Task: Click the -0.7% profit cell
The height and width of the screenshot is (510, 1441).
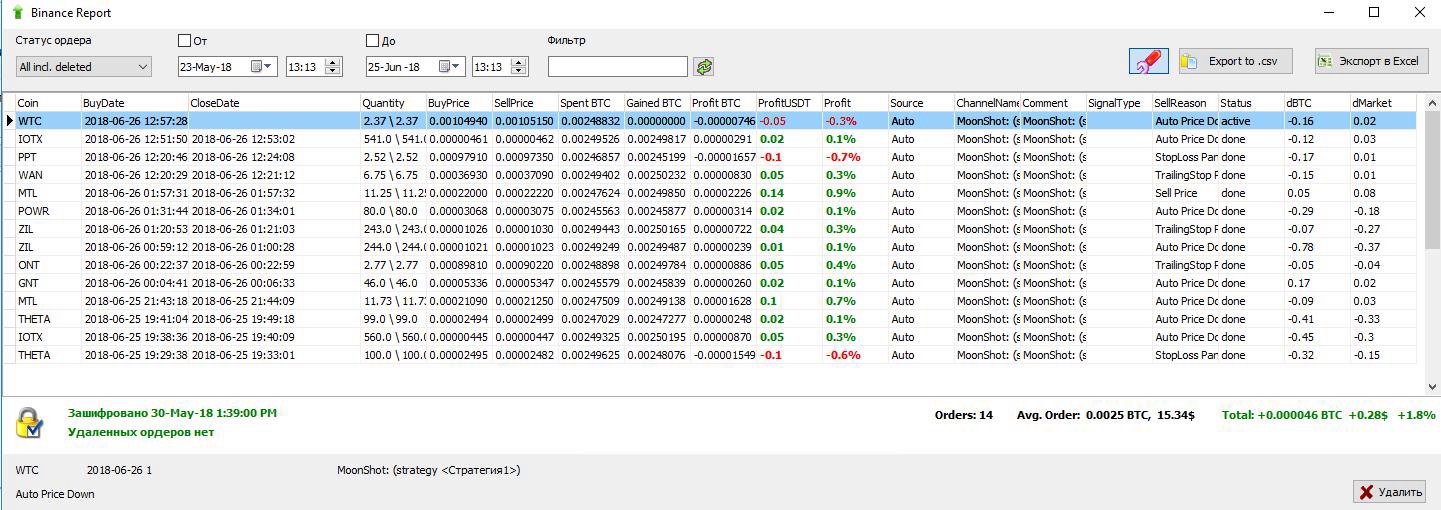Action: (x=855, y=157)
